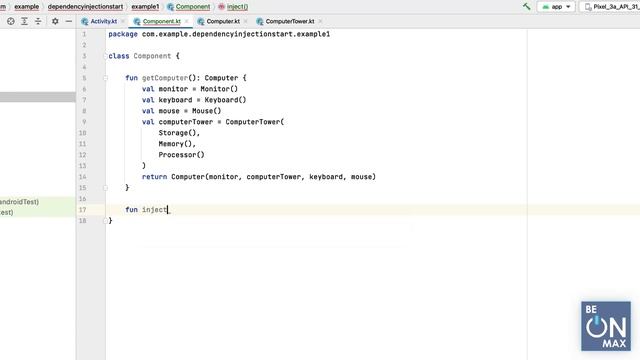Viewport: 640px width, 360px height.
Task: Click 'Mouse()' constructor call on line 8
Action: click(x=207, y=111)
